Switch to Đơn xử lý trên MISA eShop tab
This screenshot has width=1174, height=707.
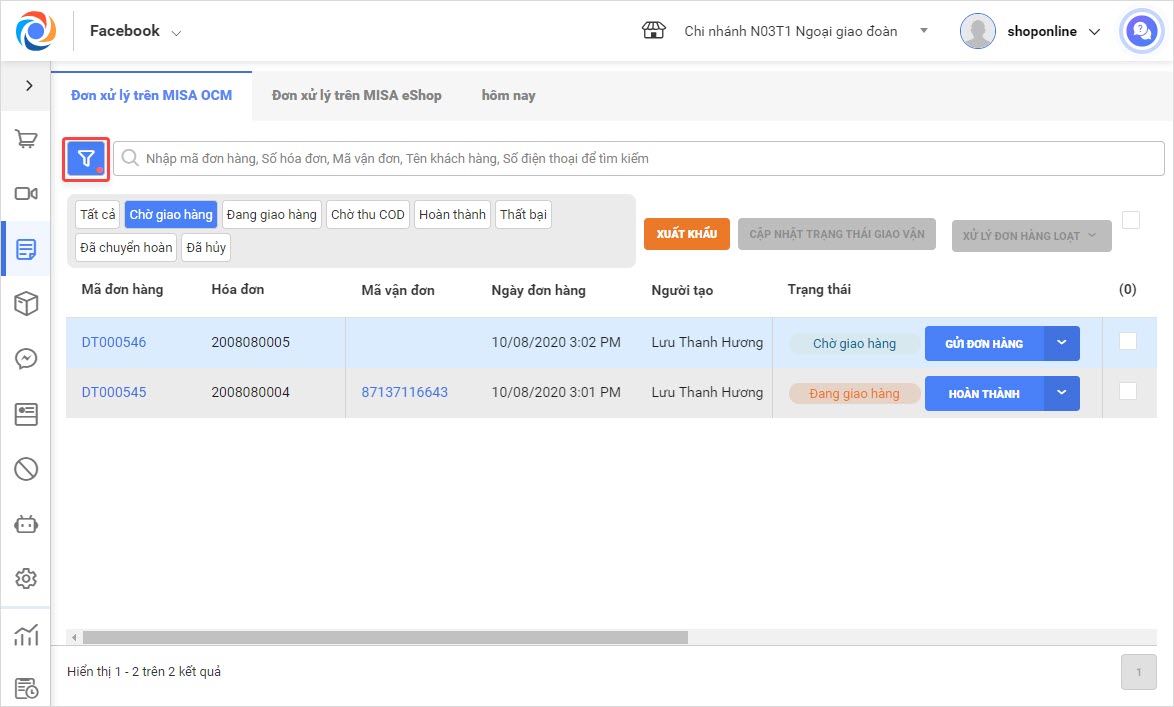(356, 96)
